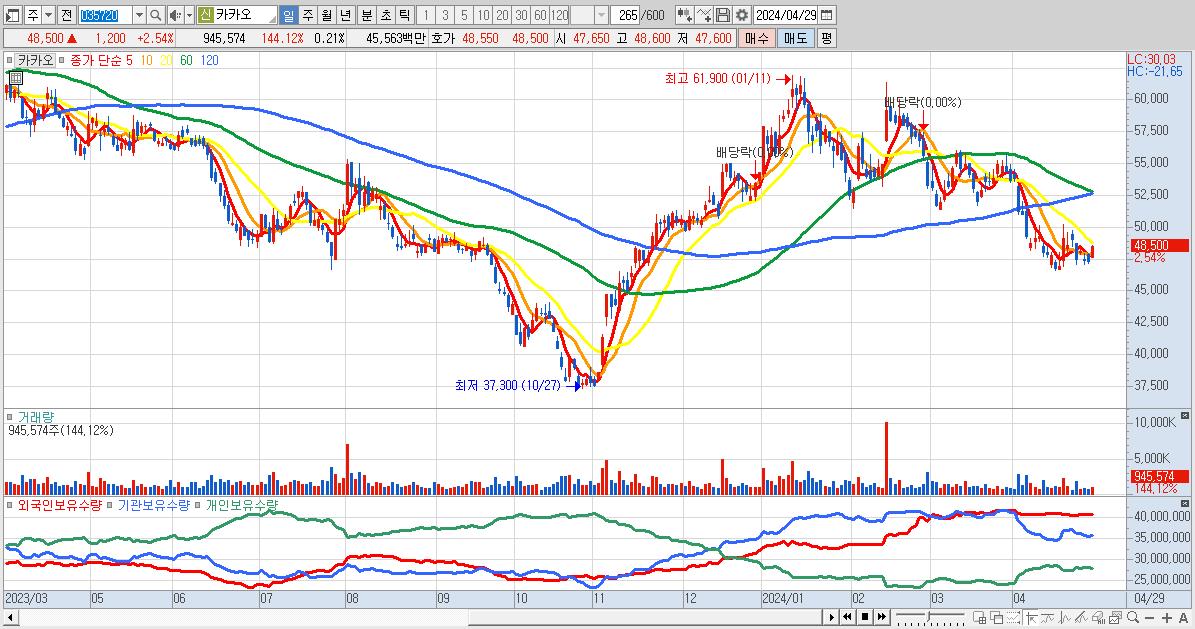The height and width of the screenshot is (629, 1195).
Task: Click the interval 20 button
Action: (x=503, y=15)
